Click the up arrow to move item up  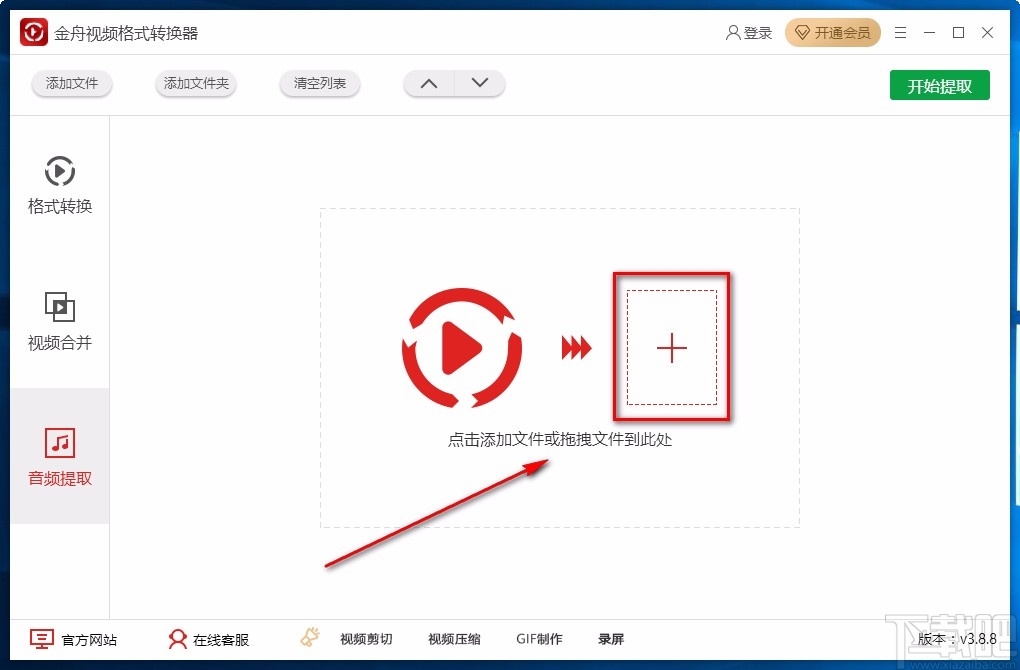(428, 84)
